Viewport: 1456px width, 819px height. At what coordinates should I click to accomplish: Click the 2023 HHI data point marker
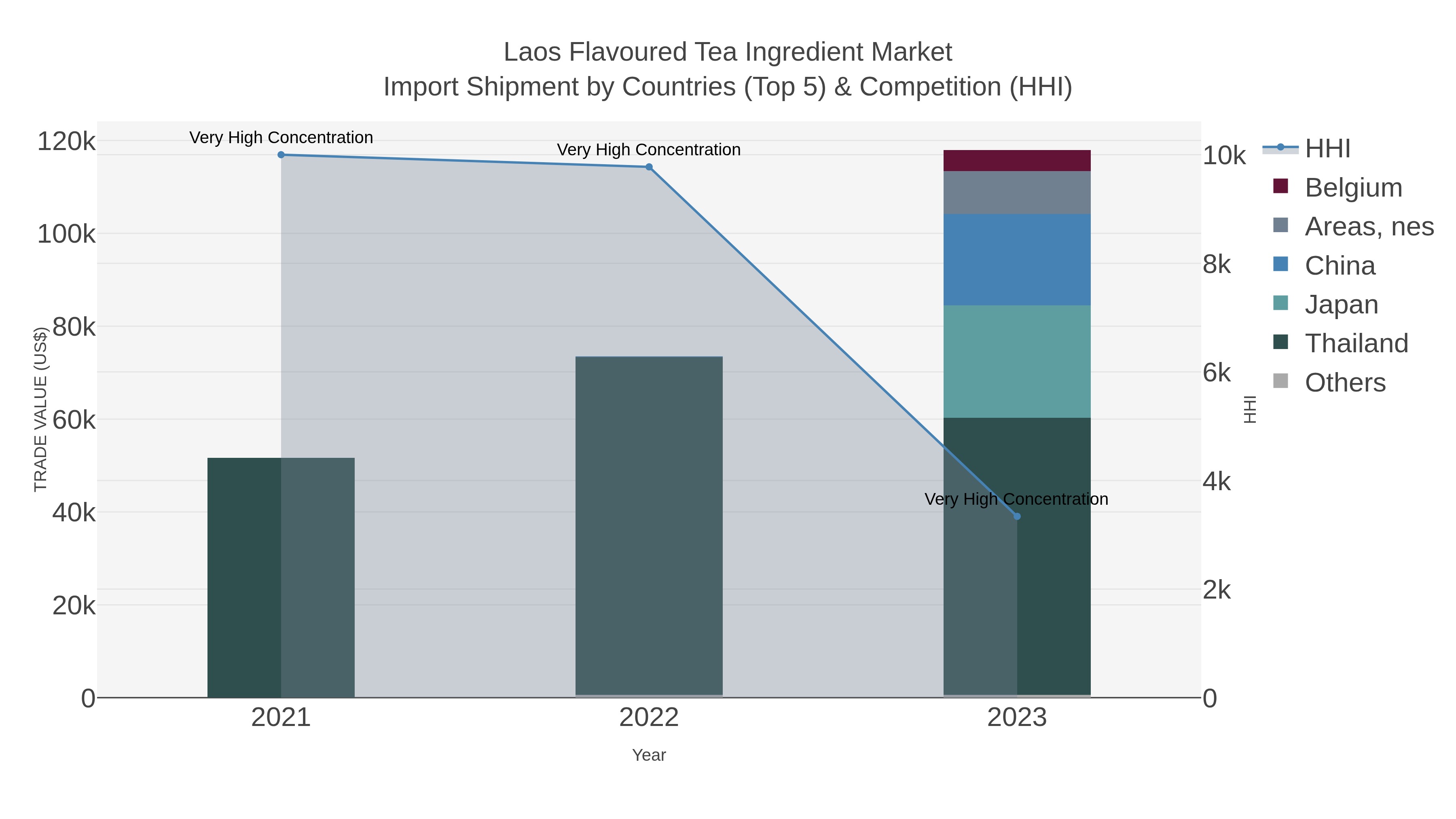pos(1017,516)
